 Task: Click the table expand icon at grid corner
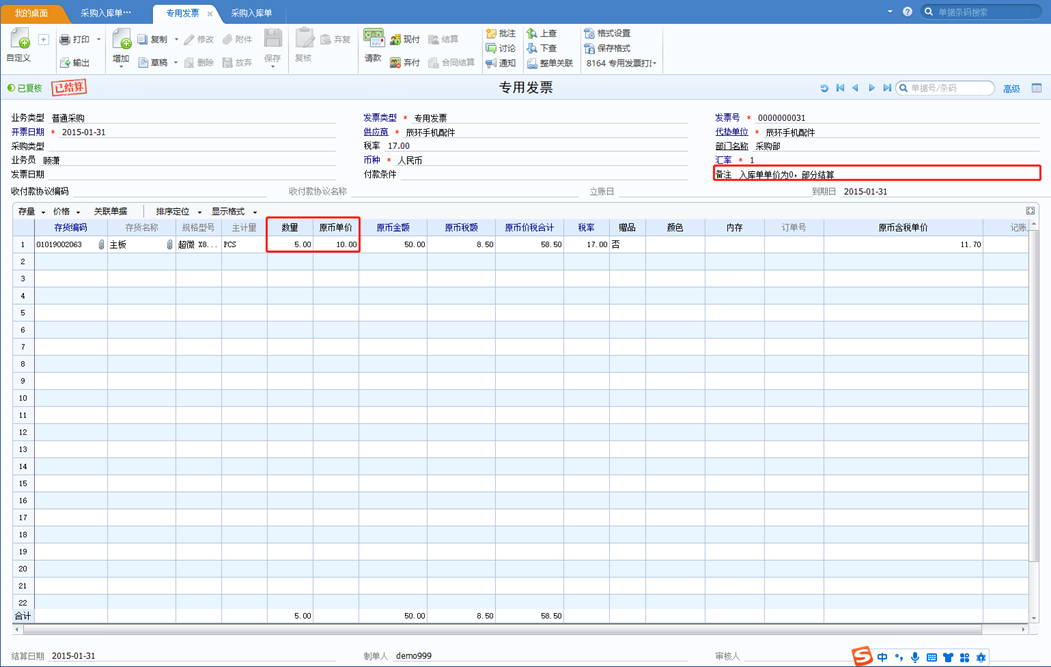1030,210
